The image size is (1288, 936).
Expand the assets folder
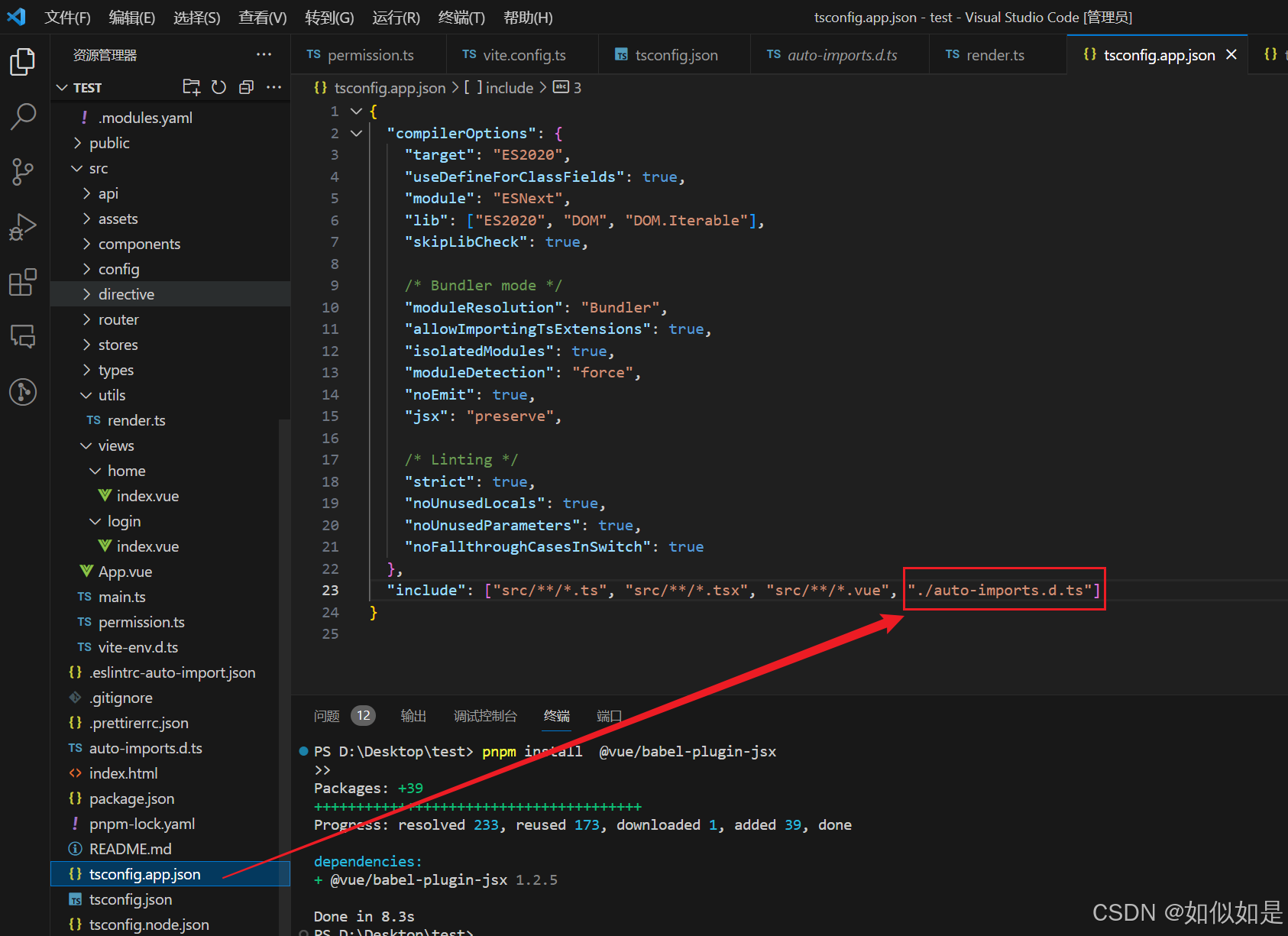(x=87, y=219)
